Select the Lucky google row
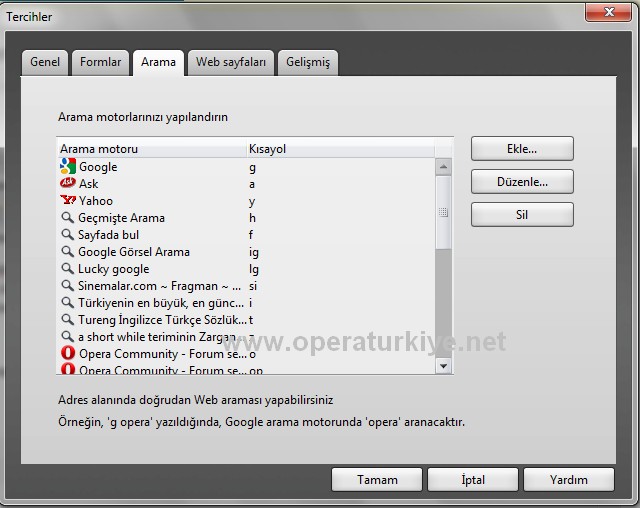Viewport: 640px width, 508px height. click(x=246, y=268)
